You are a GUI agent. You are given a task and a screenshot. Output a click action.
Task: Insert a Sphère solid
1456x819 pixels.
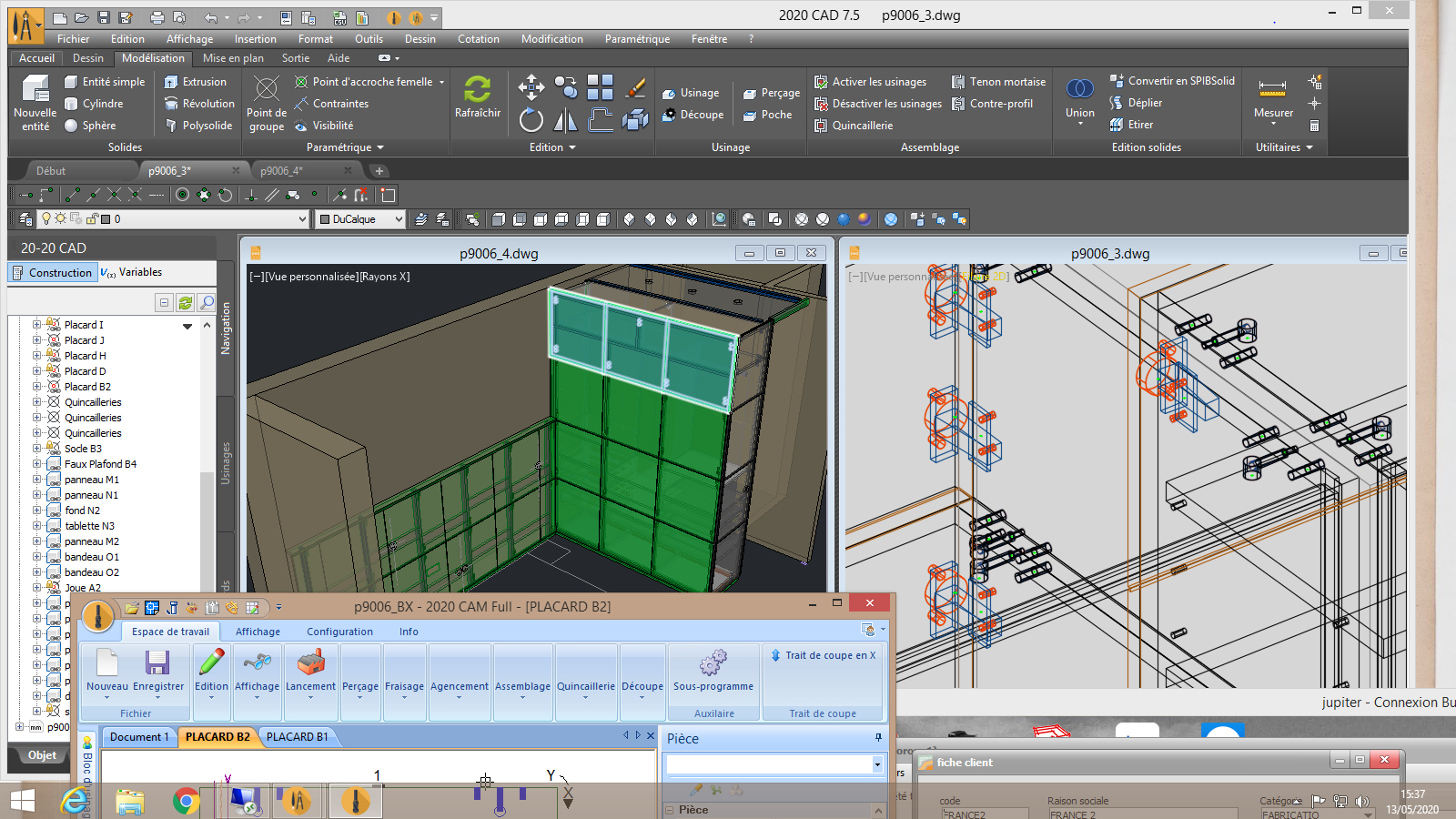tap(89, 126)
